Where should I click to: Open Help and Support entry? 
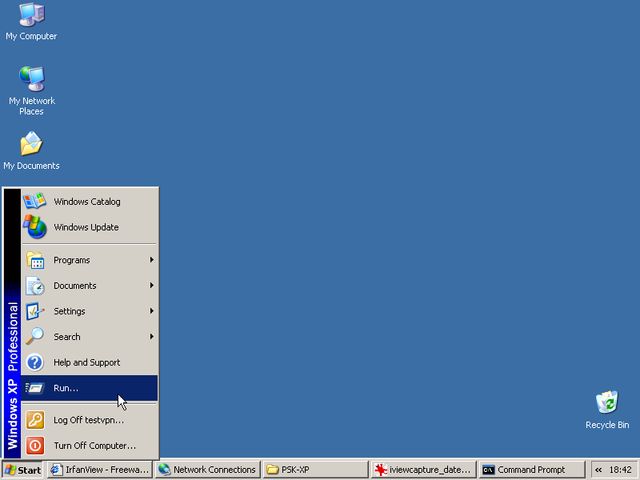(89, 362)
